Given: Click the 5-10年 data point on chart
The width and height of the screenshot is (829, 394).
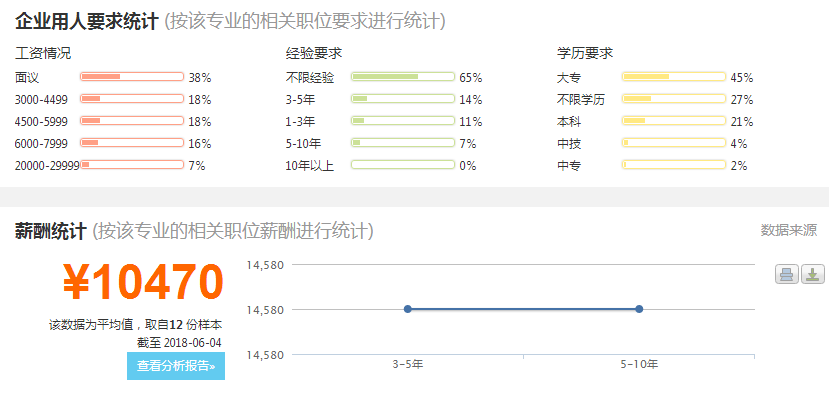Looking at the screenshot, I should 639,309.
